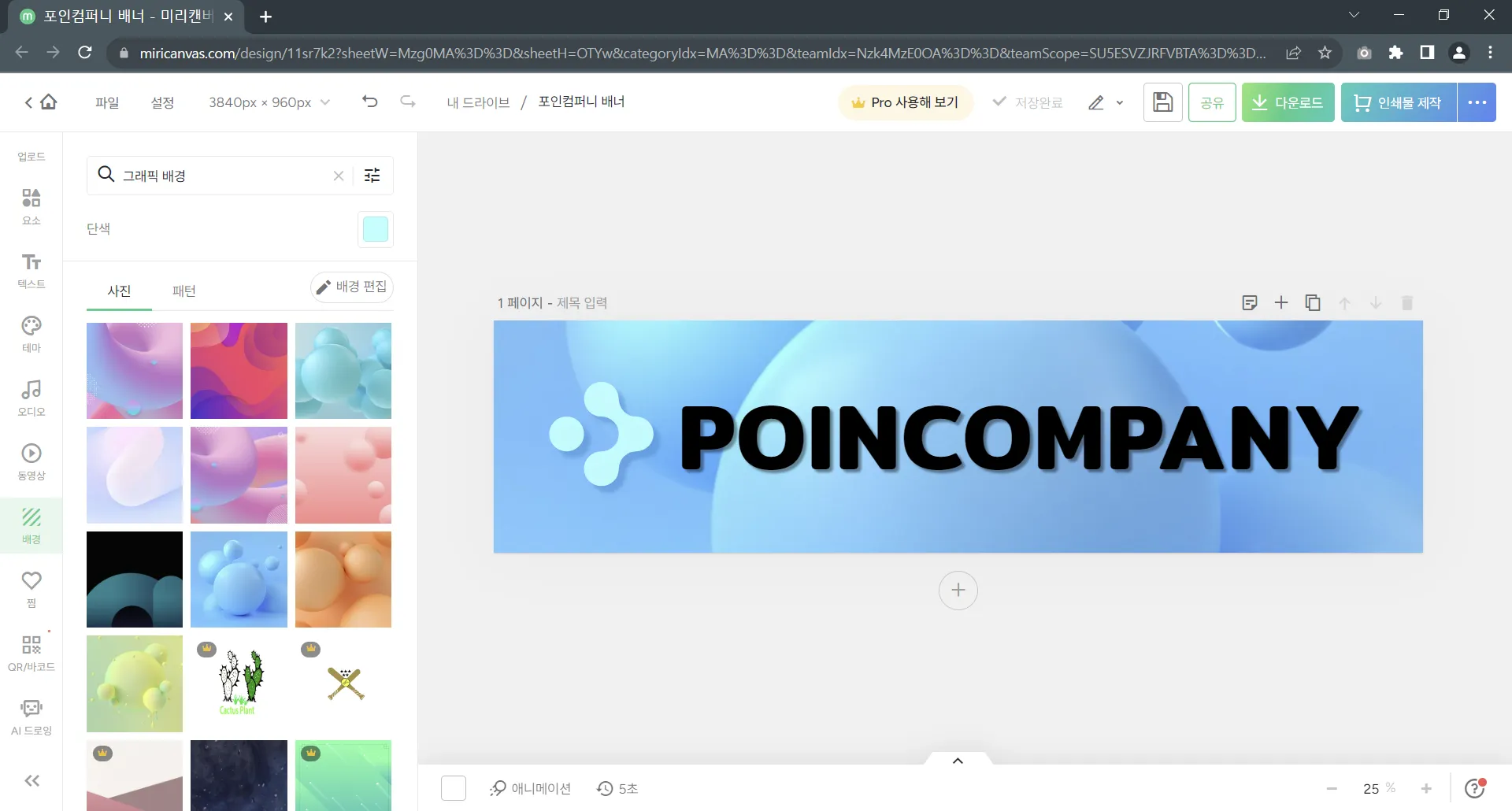1512x811 pixels.
Task: Select the blue spheres background thumbnail
Action: (x=239, y=580)
